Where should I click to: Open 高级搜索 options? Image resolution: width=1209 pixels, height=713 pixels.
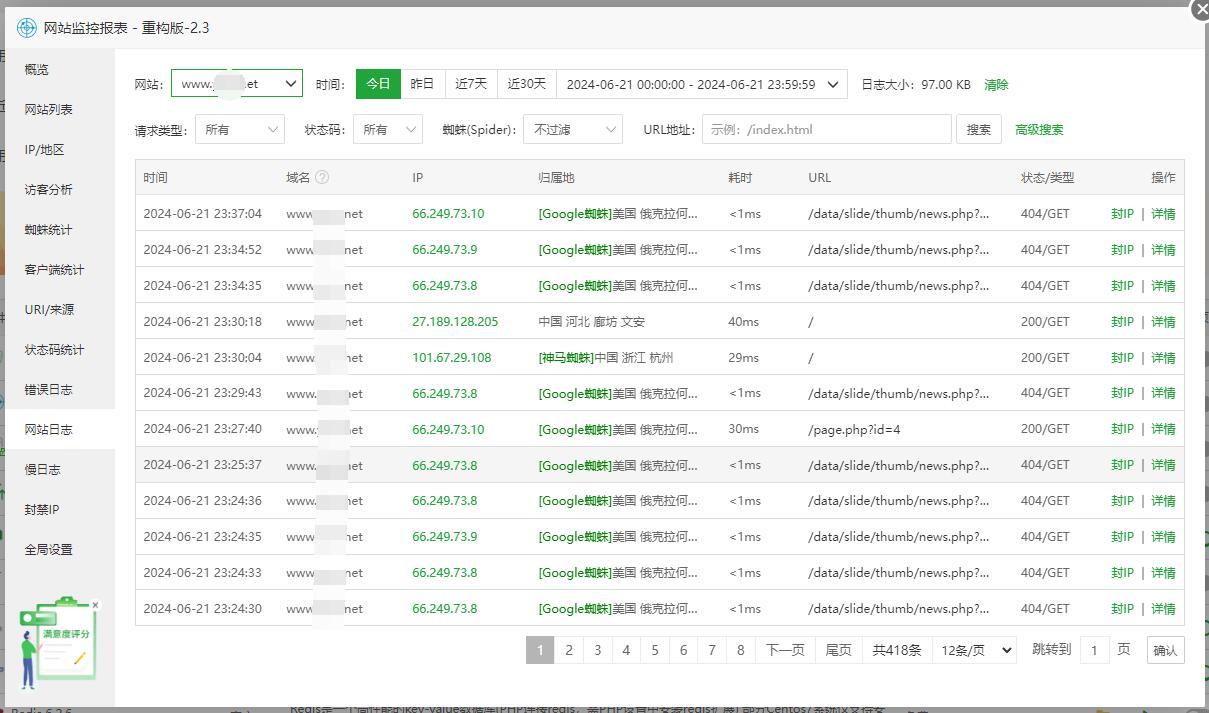tap(1039, 129)
